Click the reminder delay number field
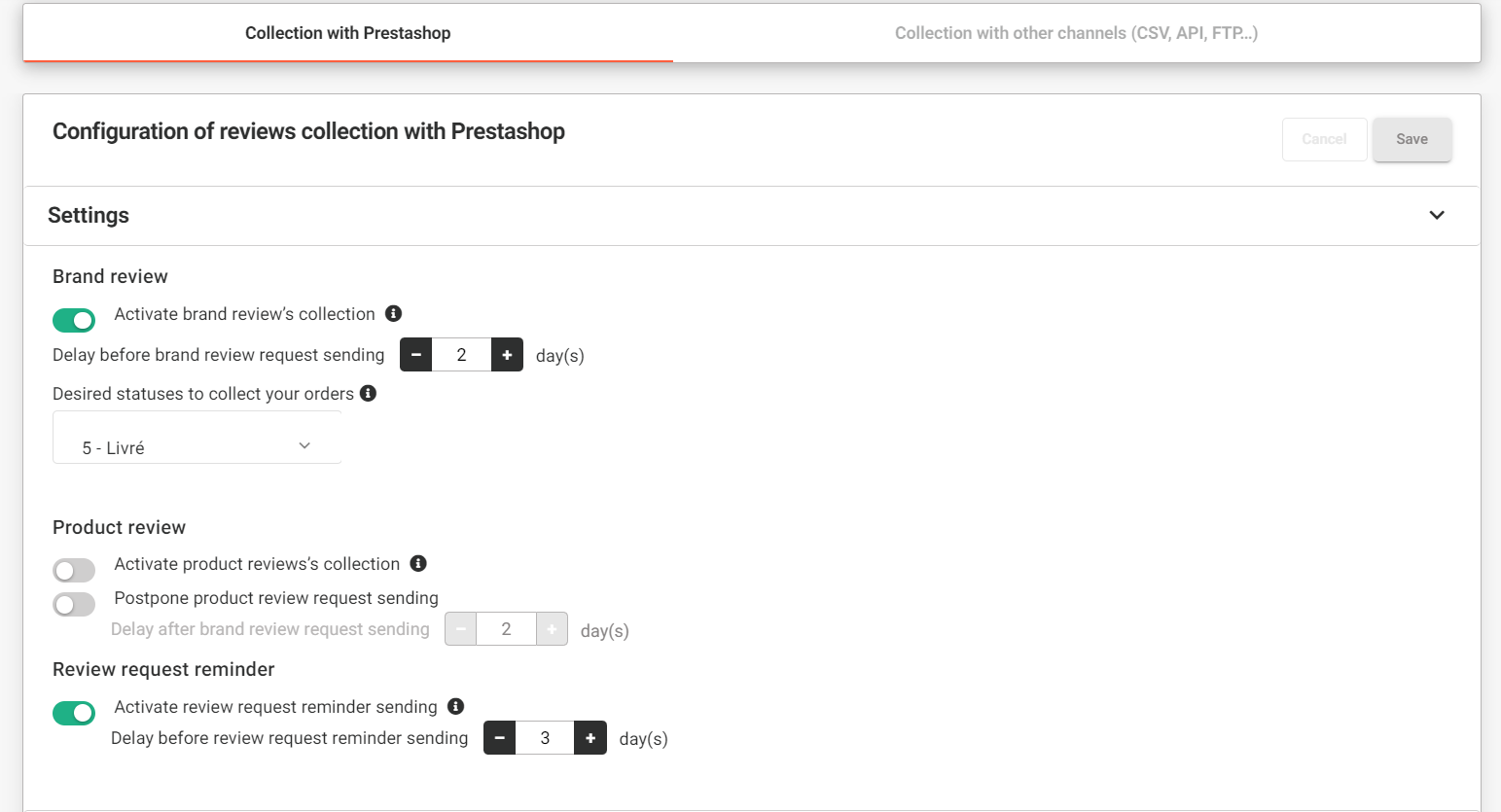Screen dimensions: 1501x812 tap(545, 738)
